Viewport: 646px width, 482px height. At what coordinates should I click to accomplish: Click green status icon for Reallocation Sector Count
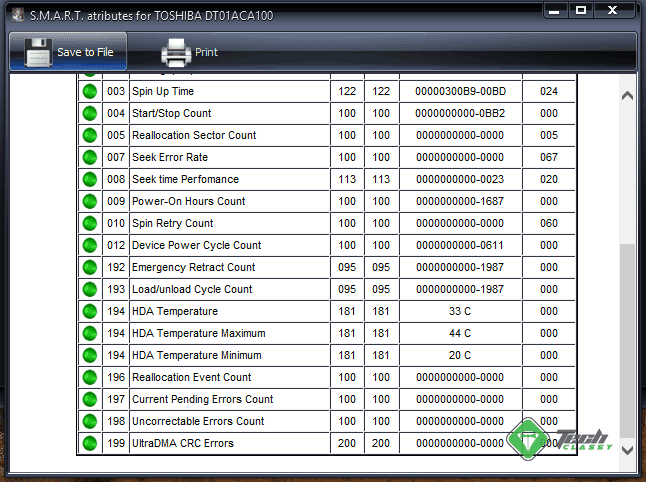pyautogui.click(x=90, y=135)
